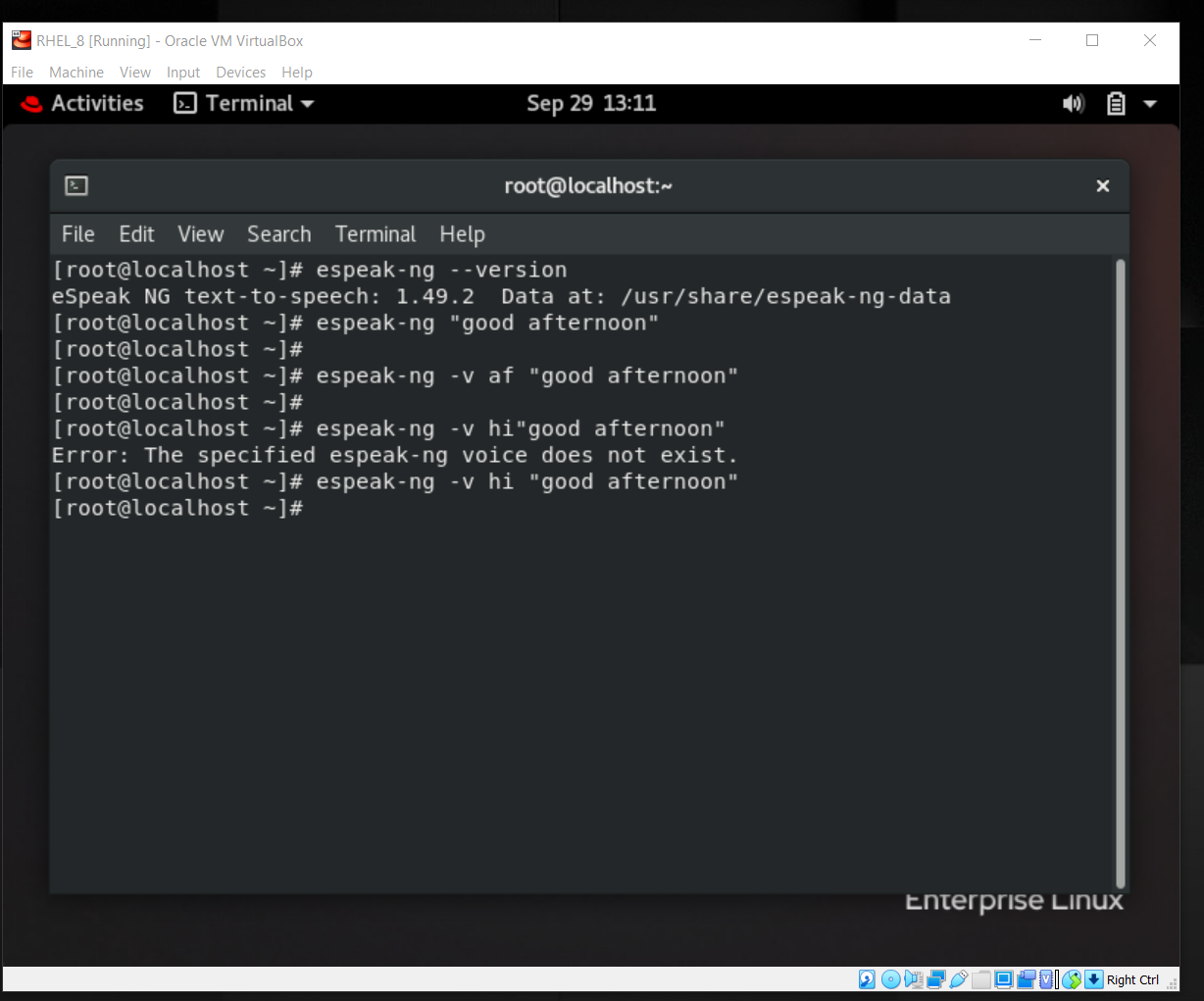Click the shared folders status icon
The width and height of the screenshot is (1204, 1001).
(980, 979)
